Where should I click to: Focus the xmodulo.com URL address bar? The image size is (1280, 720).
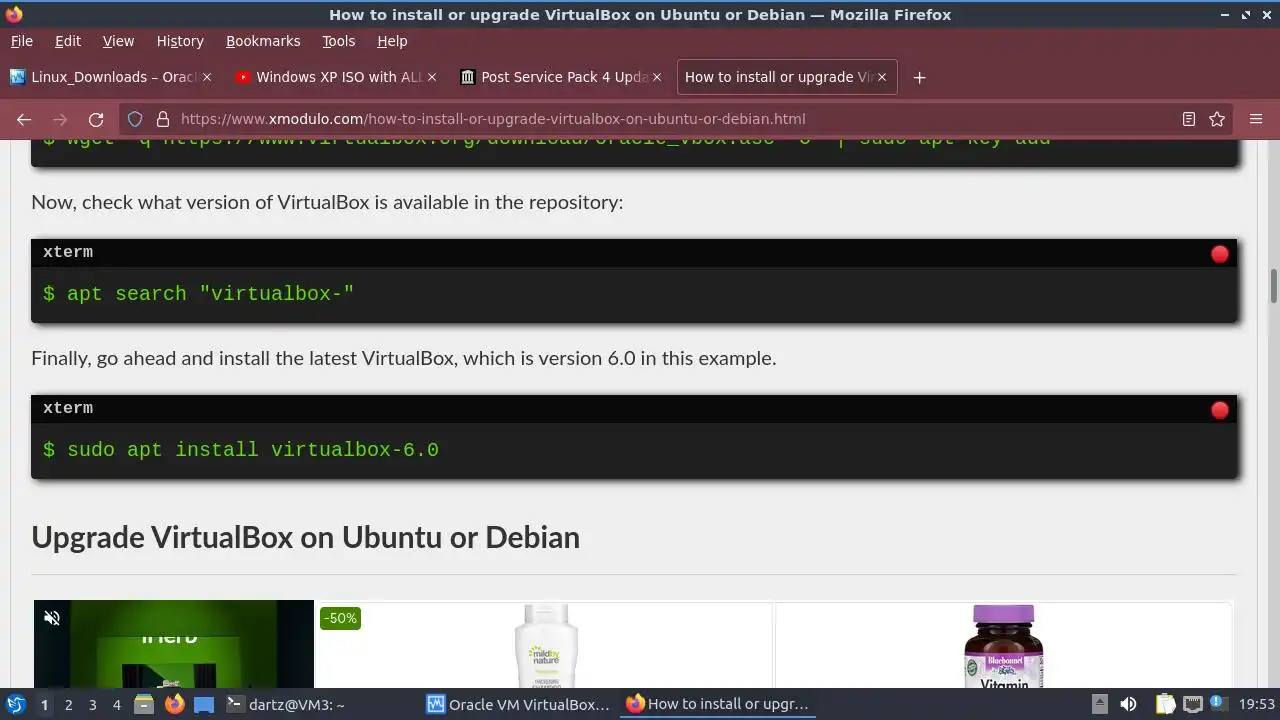[675, 119]
